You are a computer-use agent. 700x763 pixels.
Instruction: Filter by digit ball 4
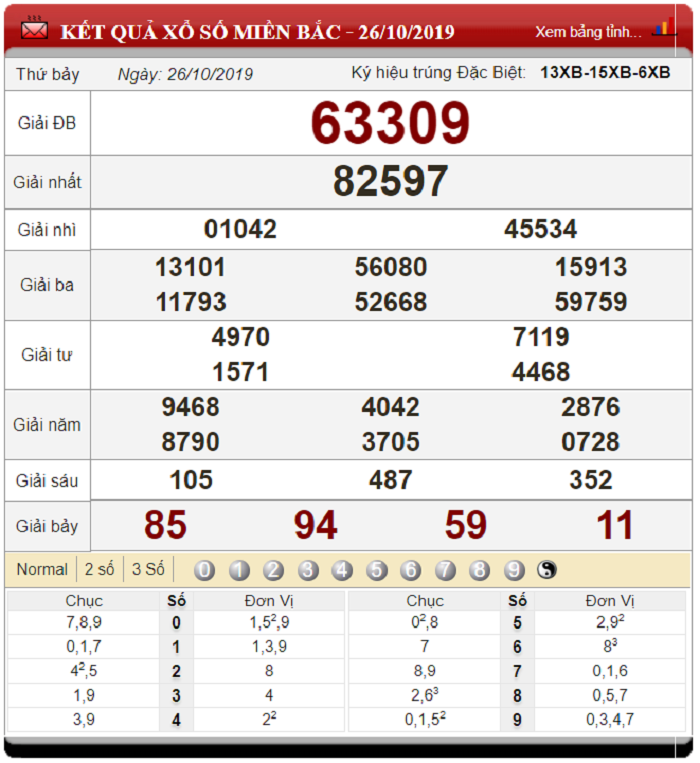[342, 570]
